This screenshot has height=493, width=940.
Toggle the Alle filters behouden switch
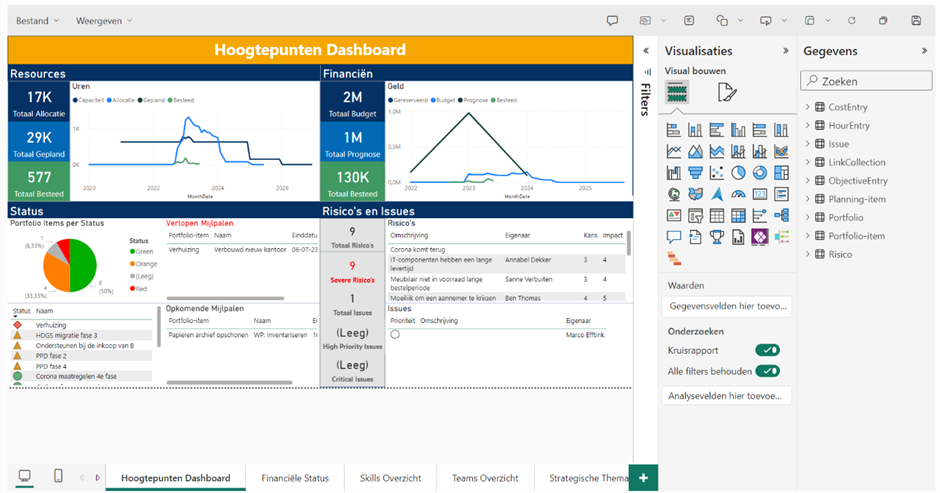tap(767, 371)
